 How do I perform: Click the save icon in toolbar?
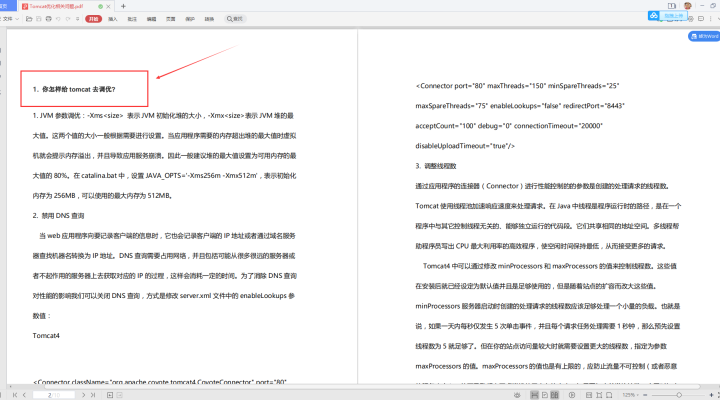(39, 19)
